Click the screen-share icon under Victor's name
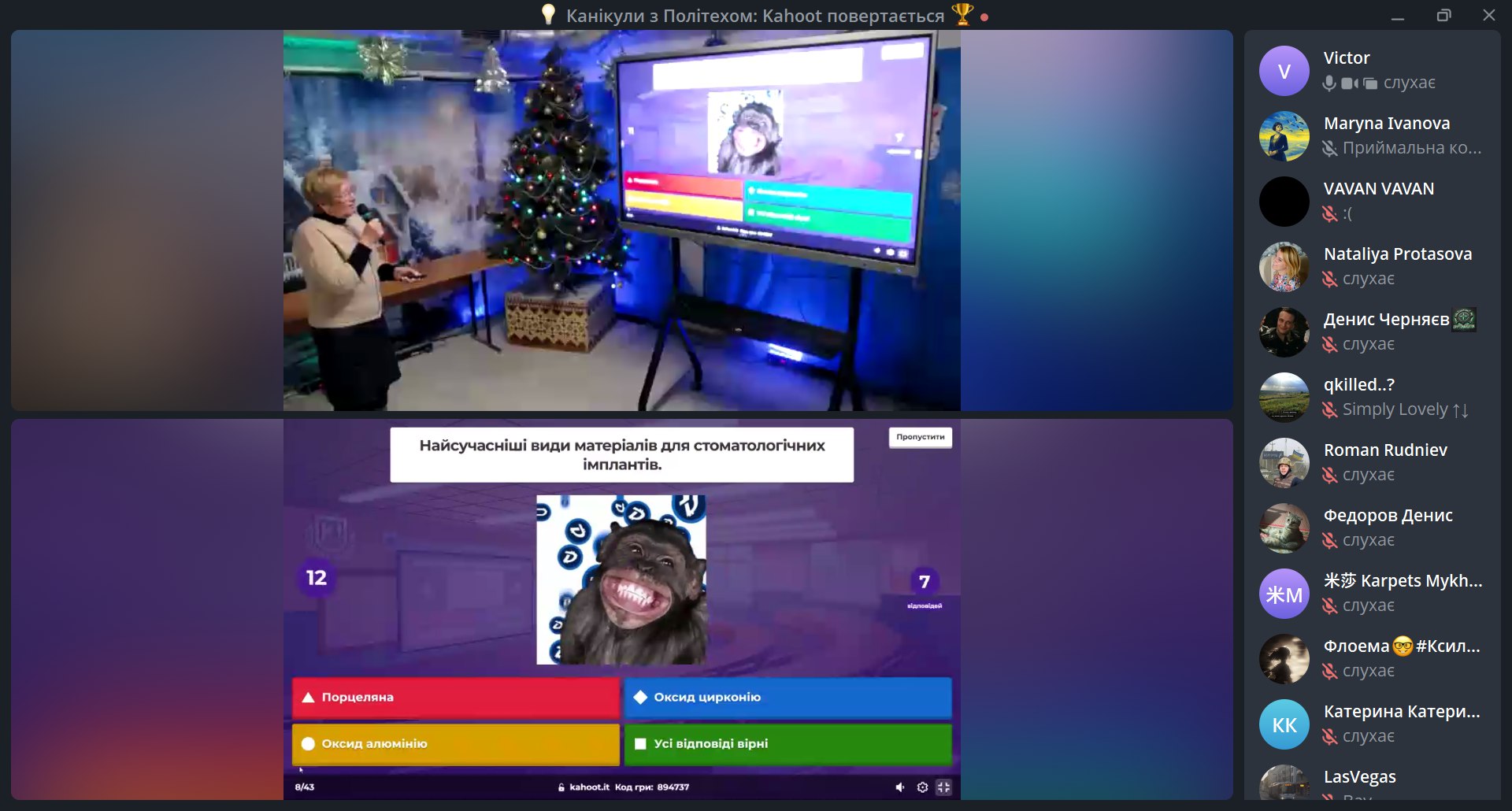This screenshot has width=1512, height=811. tap(1370, 83)
